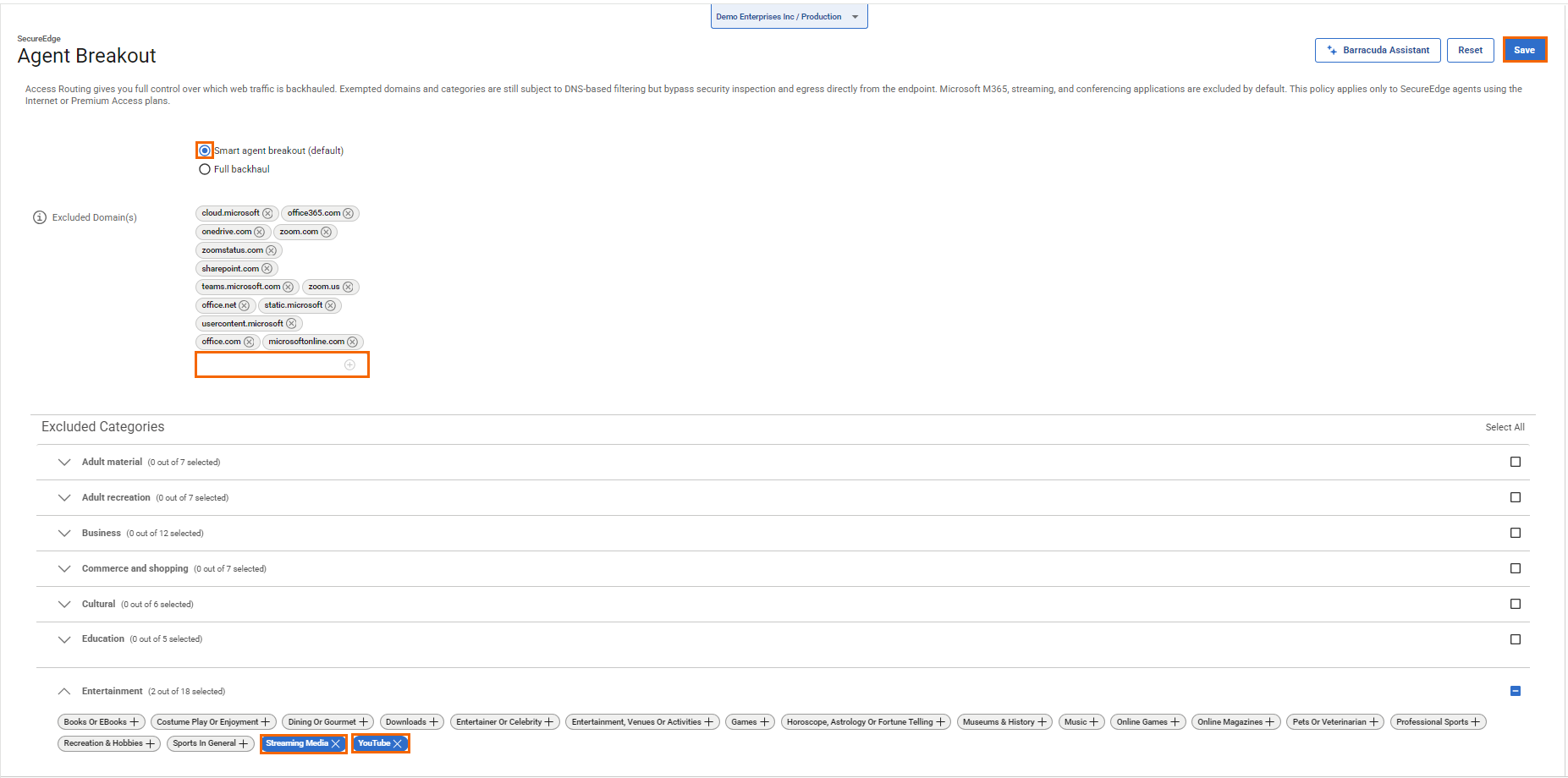The height and width of the screenshot is (778, 1568).
Task: Remove zoom.com from excluded domains
Action: coord(327,233)
